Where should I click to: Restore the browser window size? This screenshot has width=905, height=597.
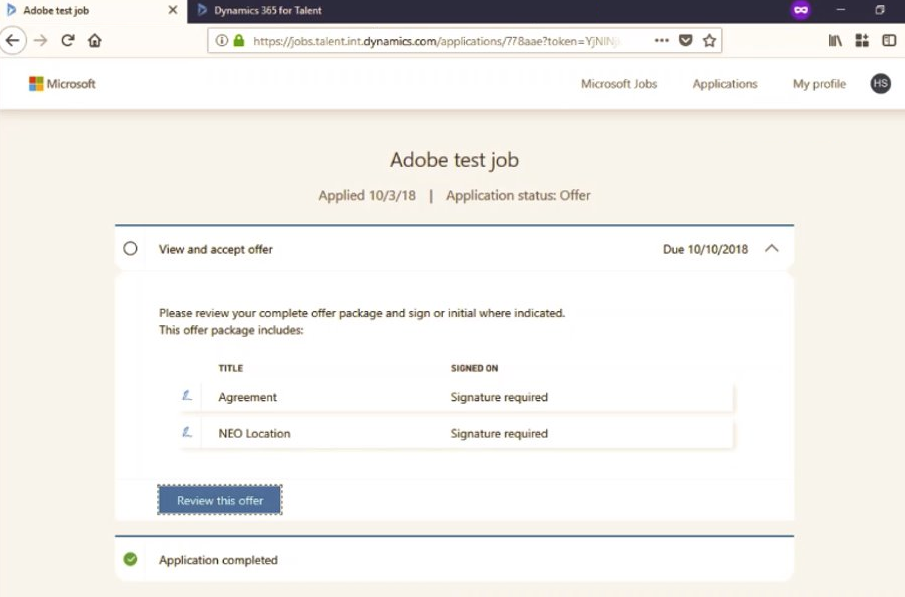click(x=880, y=10)
